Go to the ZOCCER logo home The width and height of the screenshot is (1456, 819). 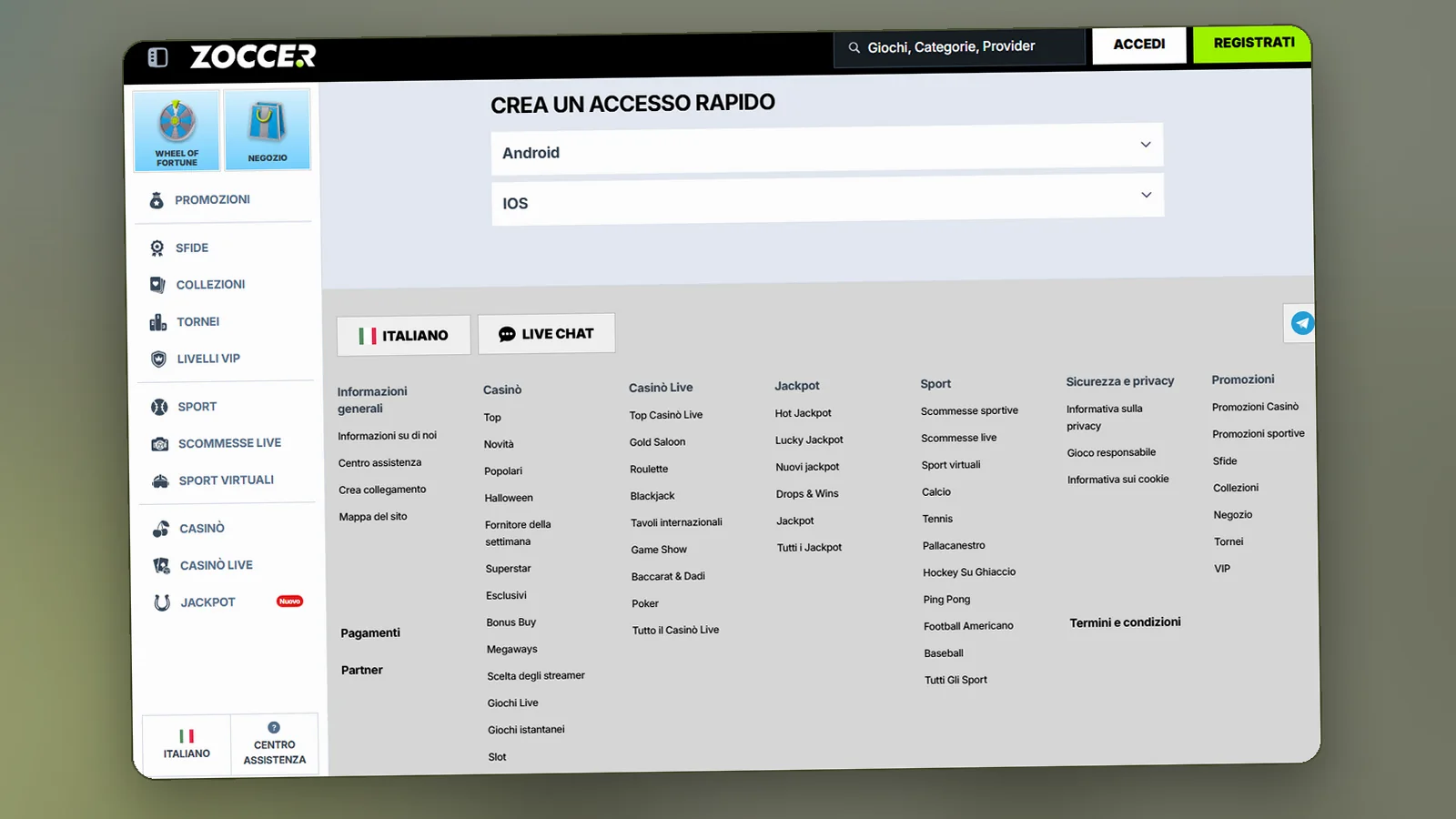(x=253, y=57)
